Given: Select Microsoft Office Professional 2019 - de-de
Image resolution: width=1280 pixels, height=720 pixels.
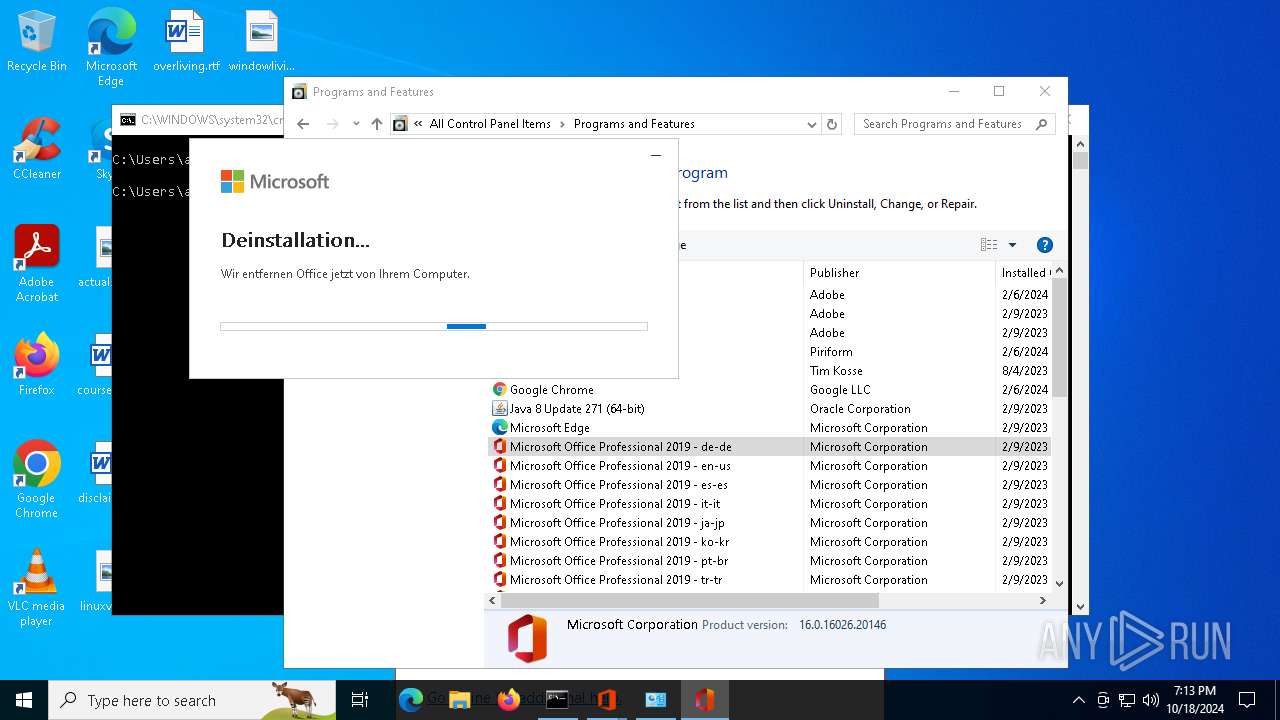Looking at the screenshot, I should (x=768, y=447).
